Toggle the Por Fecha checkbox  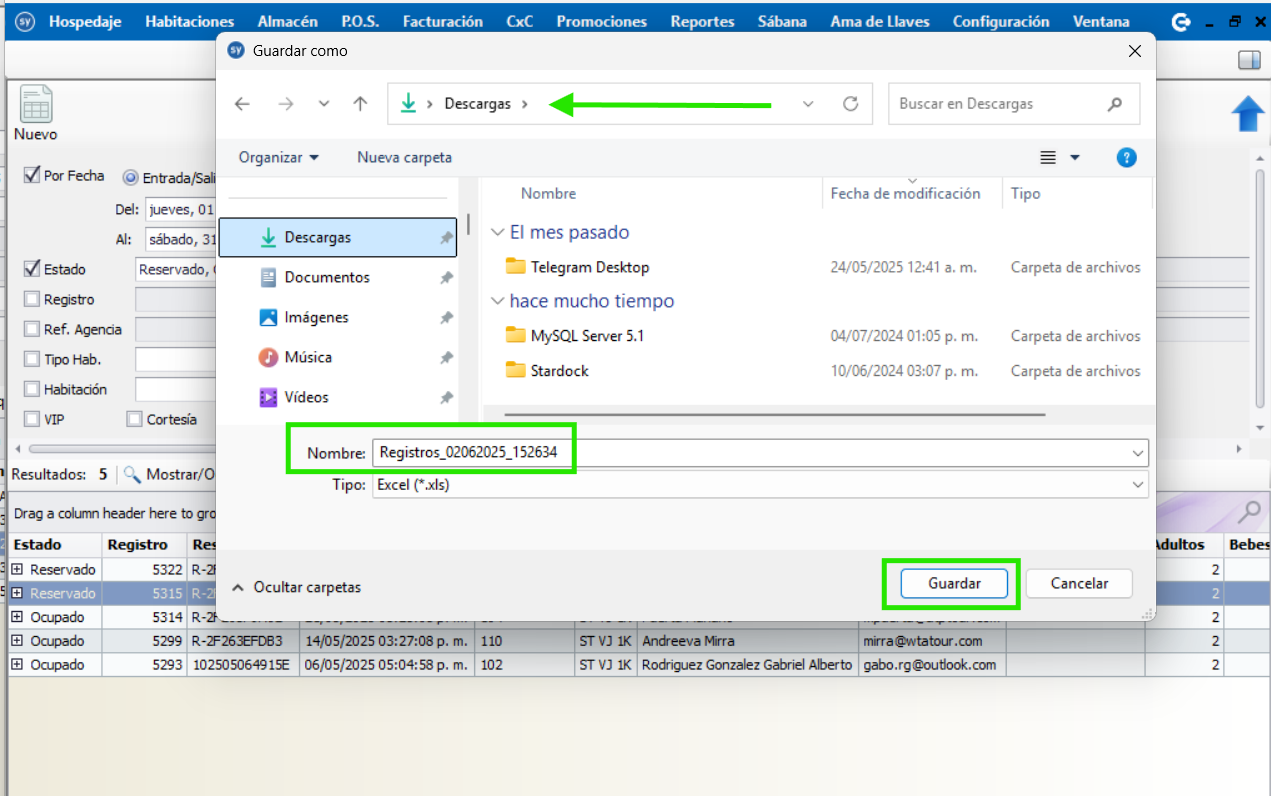tap(32, 176)
